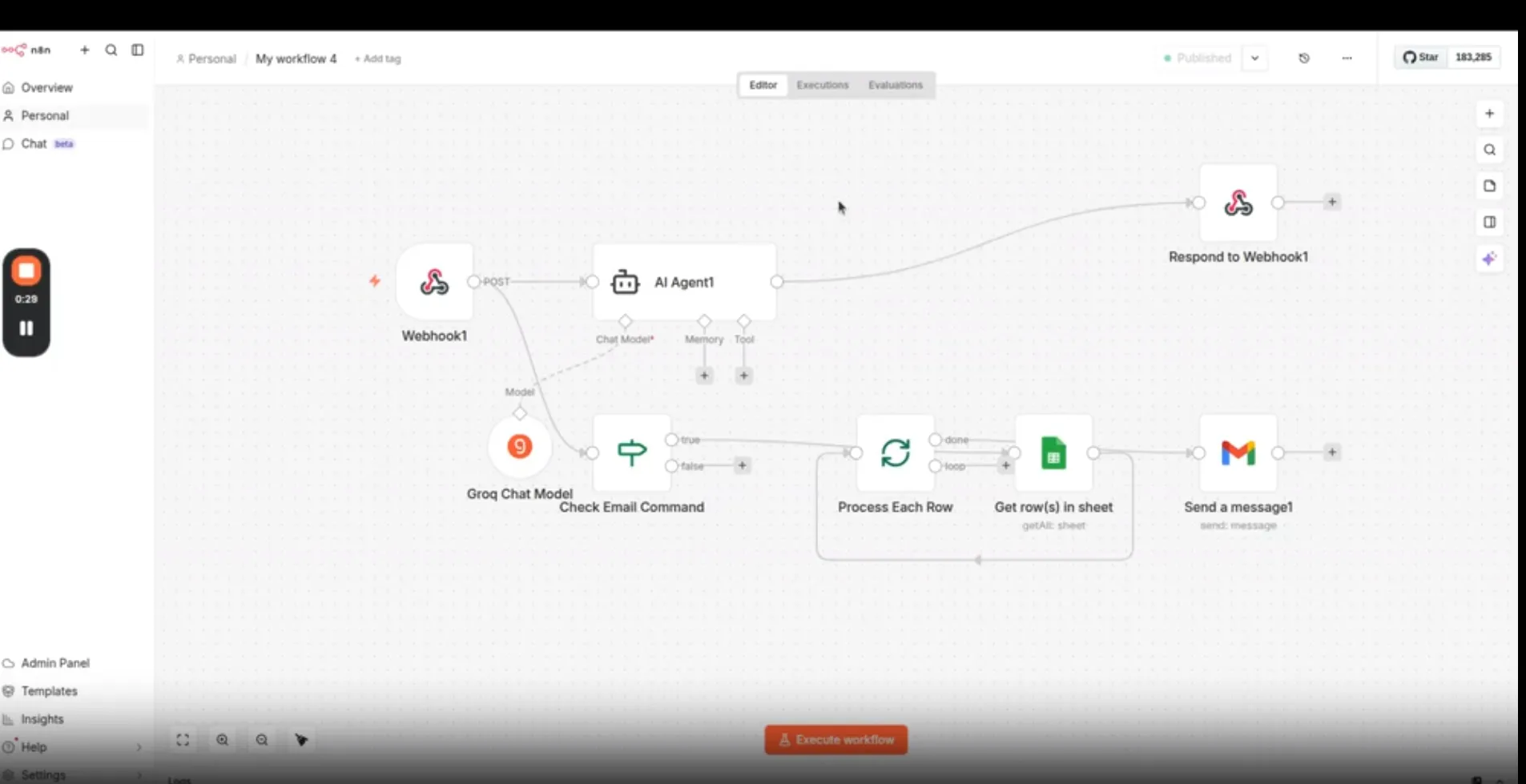This screenshot has width=1526, height=784.
Task: Expand the Help submenu
Action: point(139,747)
